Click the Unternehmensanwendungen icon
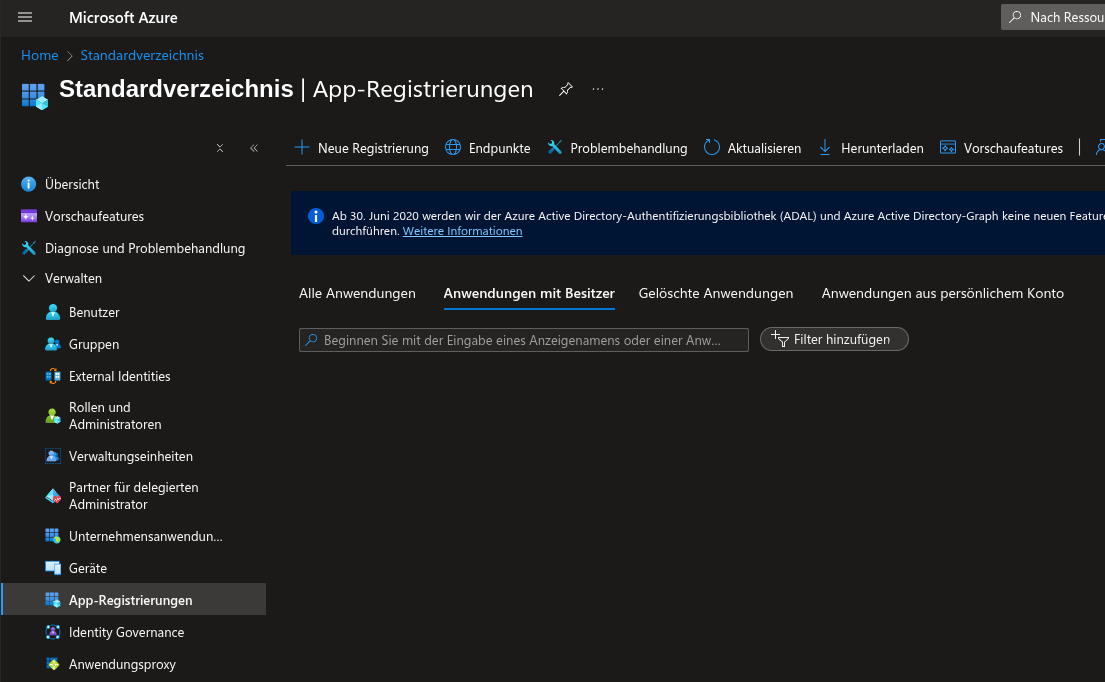This screenshot has height=682, width=1105. pos(53,536)
